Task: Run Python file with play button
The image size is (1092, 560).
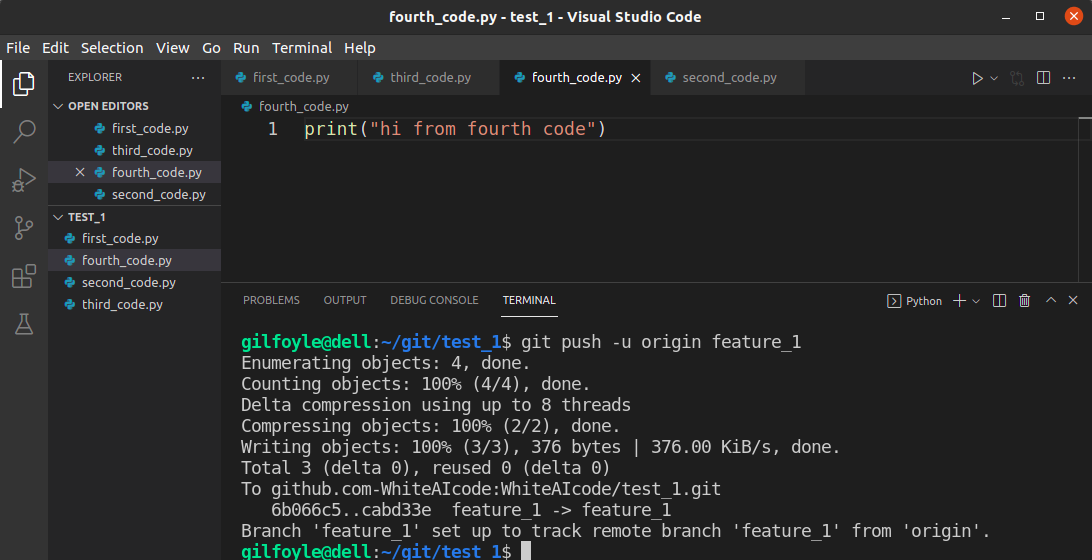Action: coord(977,78)
